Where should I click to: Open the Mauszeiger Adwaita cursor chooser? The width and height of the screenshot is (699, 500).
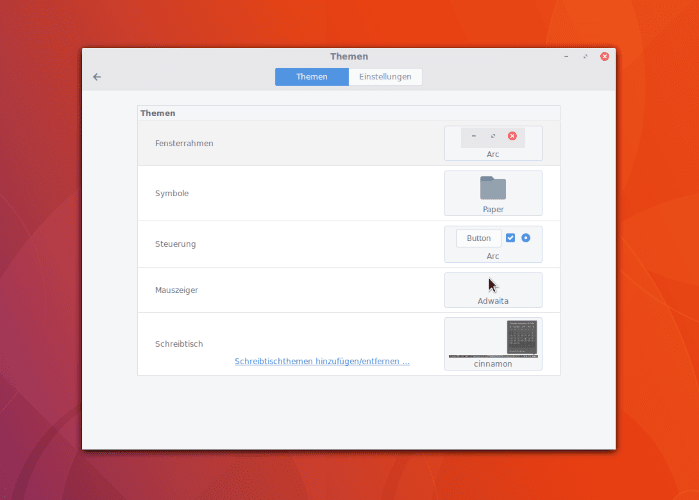[493, 290]
